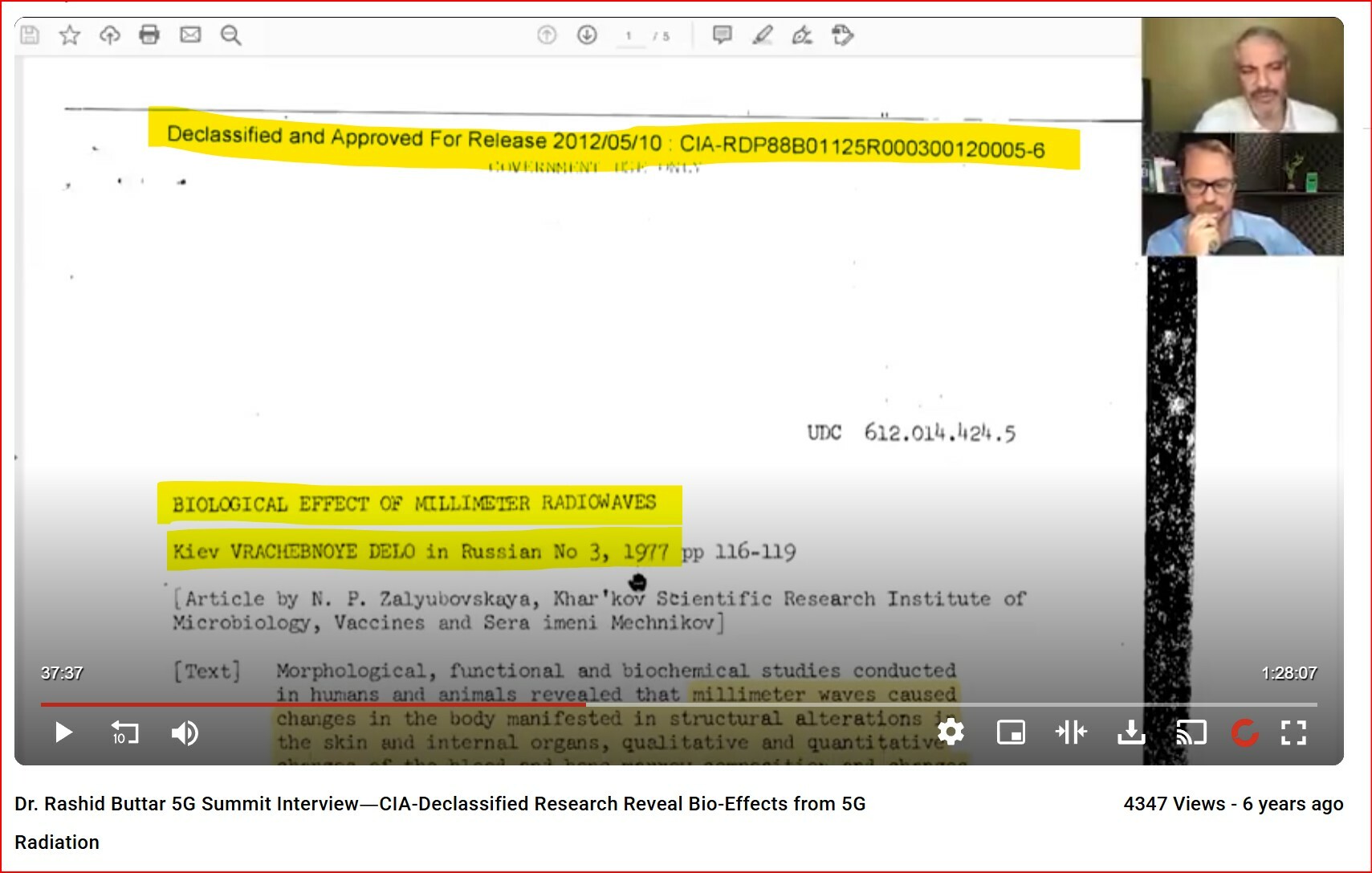Rewind the video 10 seconds

(124, 732)
